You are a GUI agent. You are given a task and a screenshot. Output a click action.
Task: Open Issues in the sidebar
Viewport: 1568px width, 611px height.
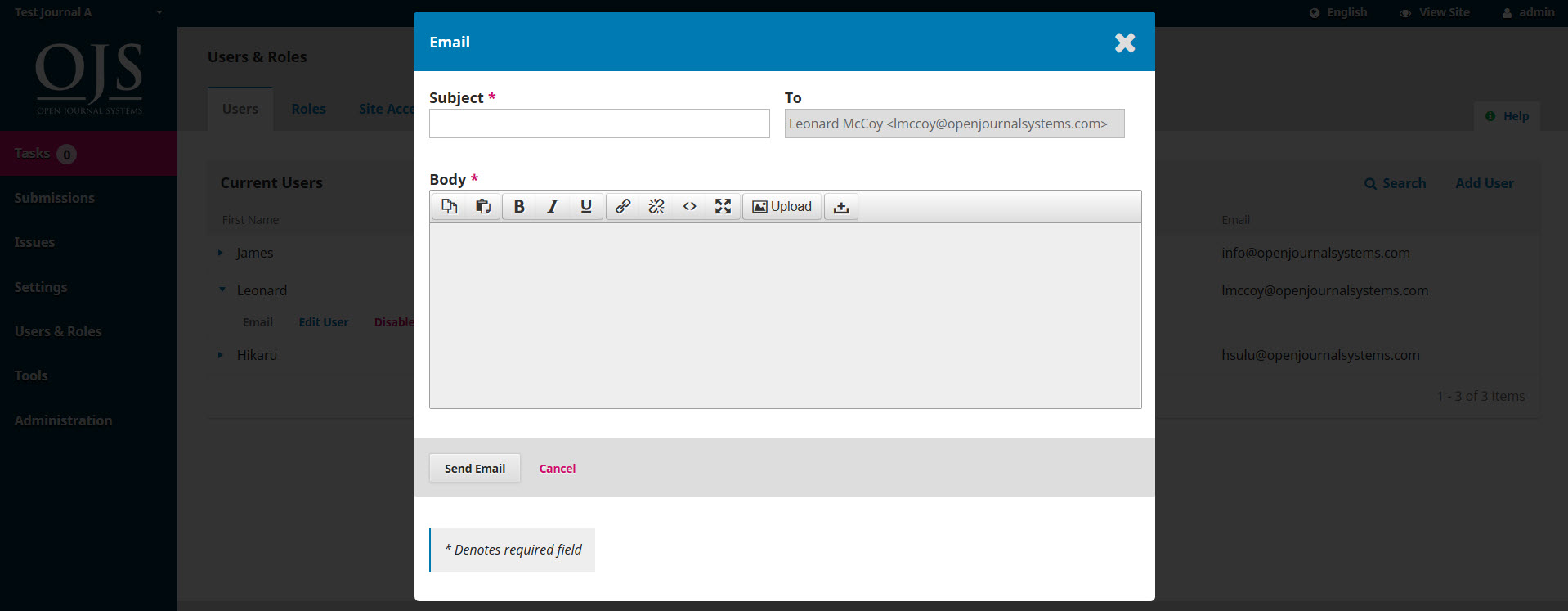click(x=34, y=242)
